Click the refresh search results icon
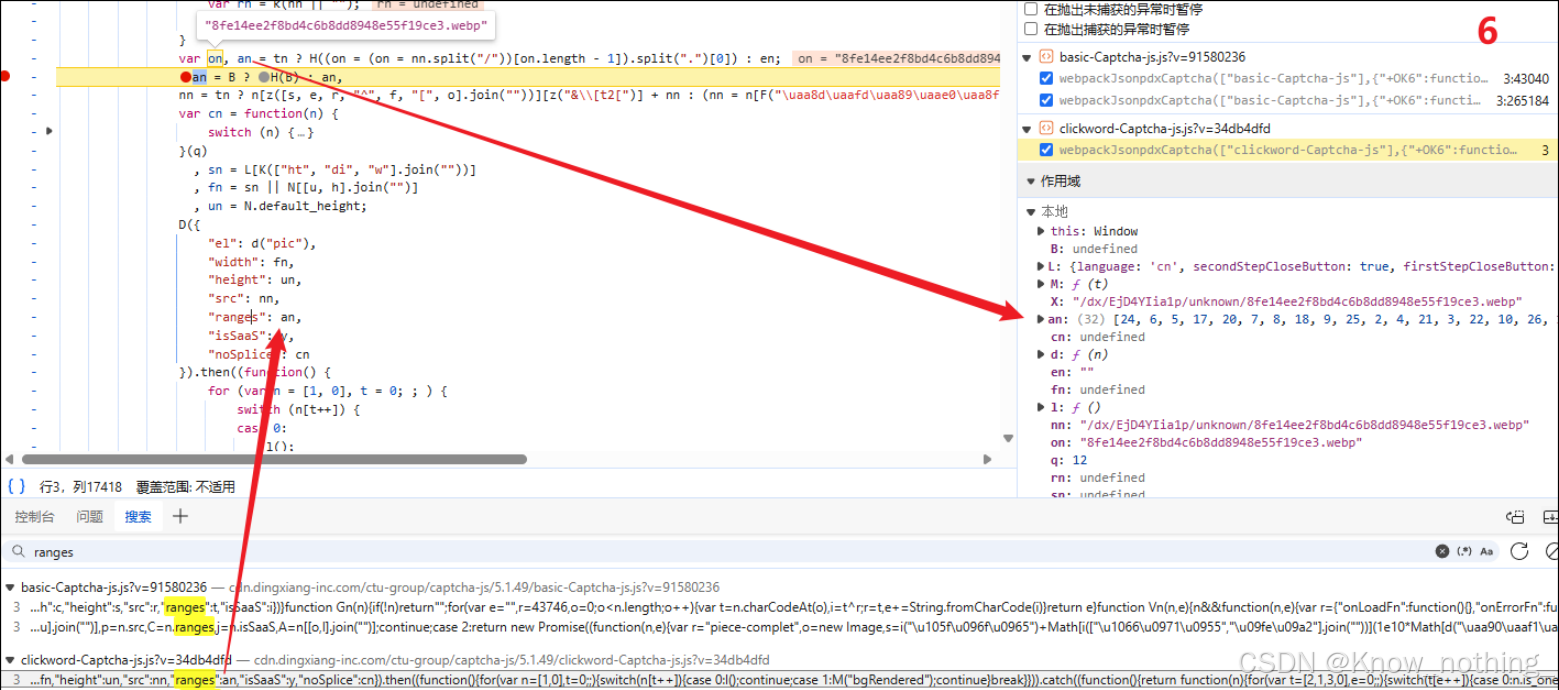The image size is (1559, 690). (1519, 551)
